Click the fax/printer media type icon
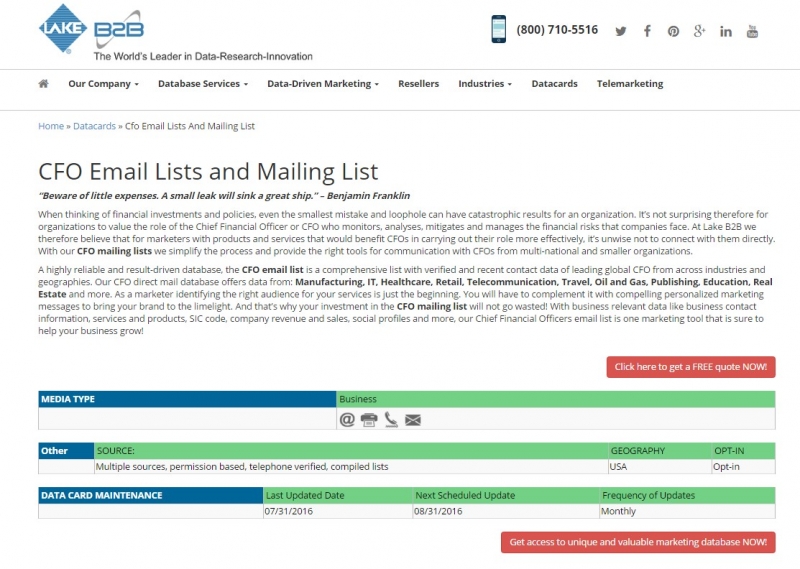This screenshot has height=569, width=800. coord(369,419)
